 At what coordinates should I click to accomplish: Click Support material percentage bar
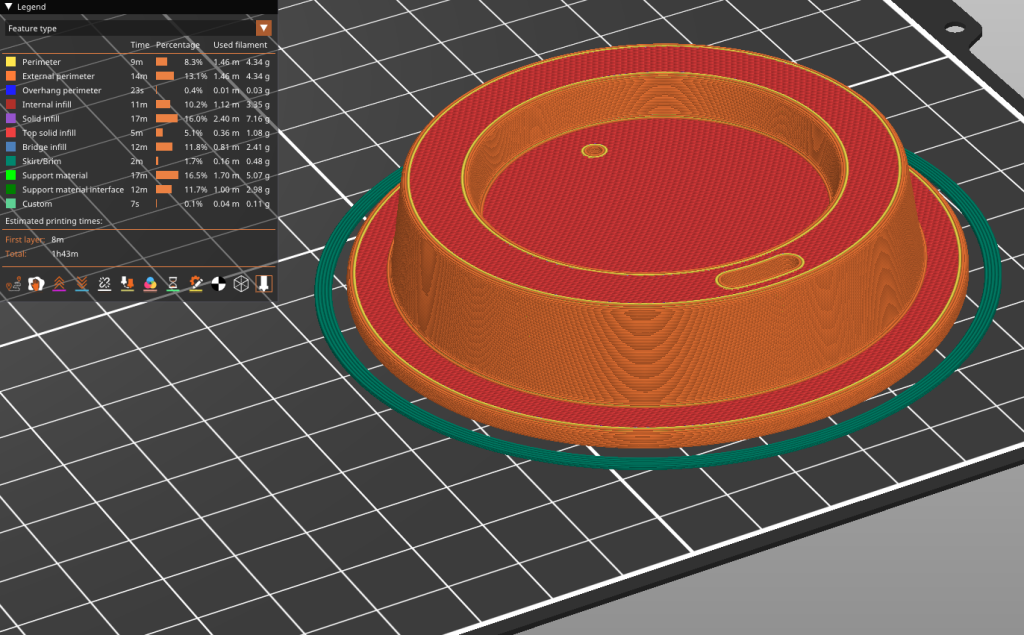tap(167, 175)
